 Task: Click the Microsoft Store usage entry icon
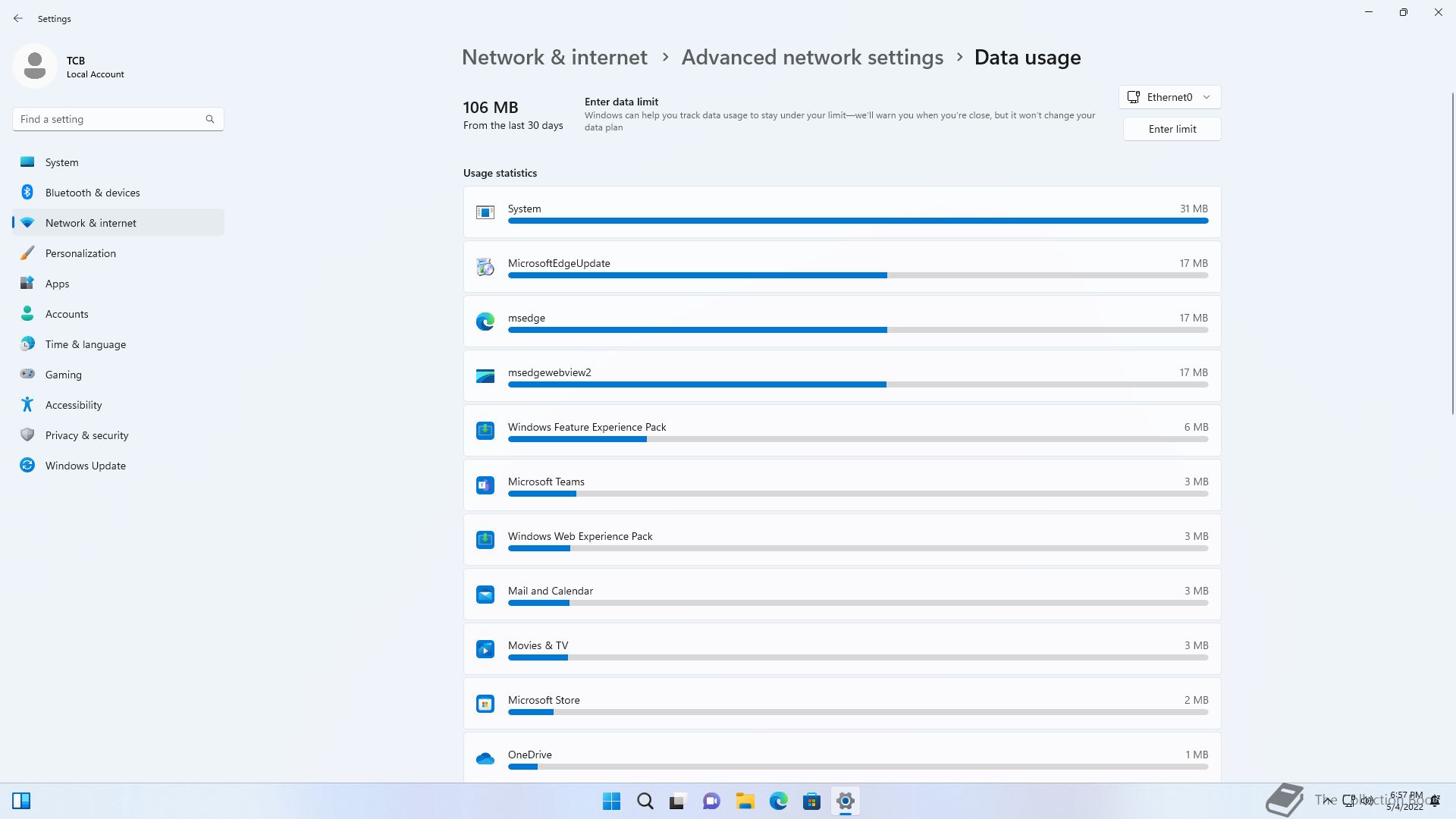tap(485, 704)
